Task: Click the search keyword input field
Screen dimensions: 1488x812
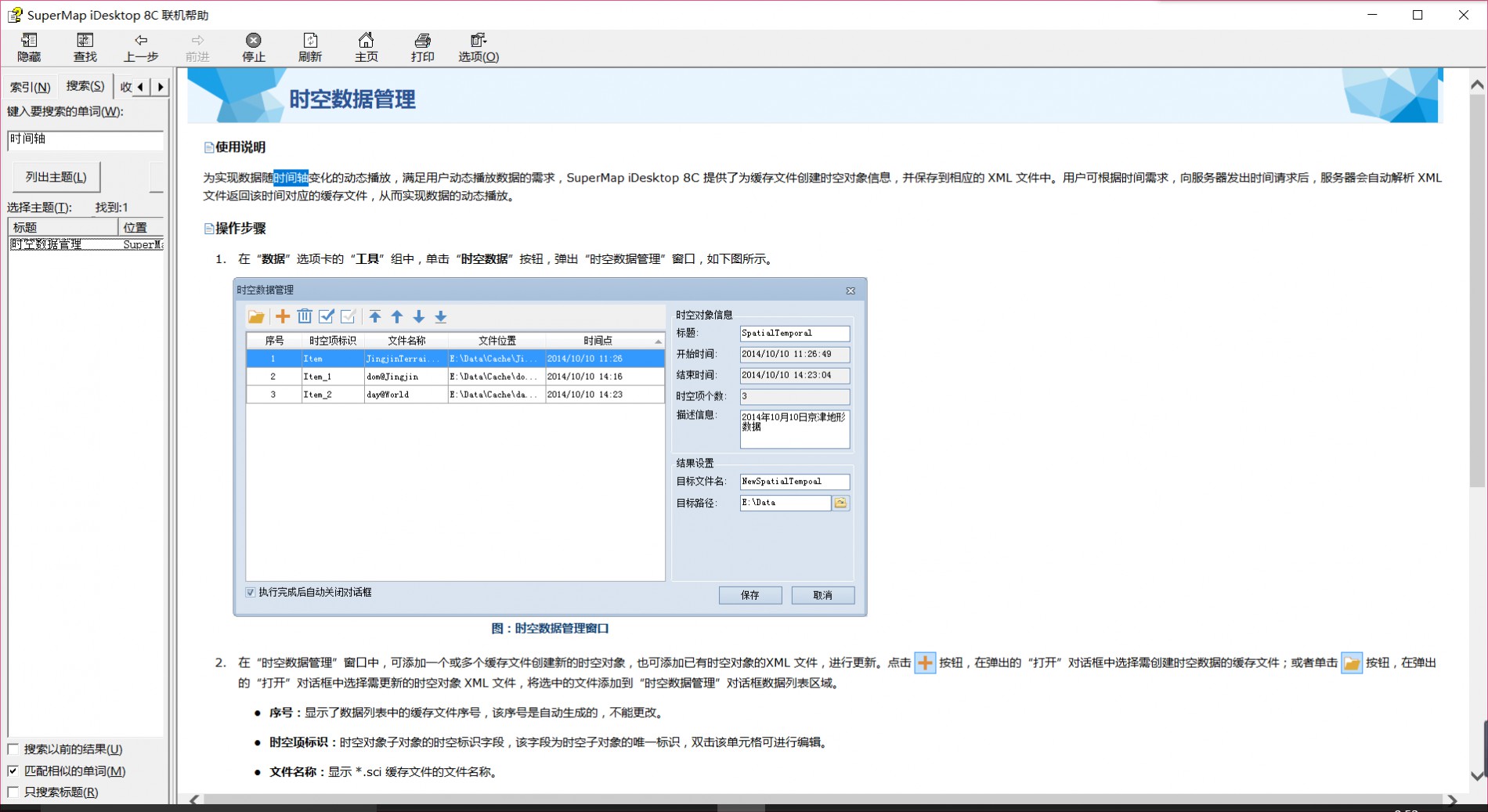Action: (x=85, y=139)
